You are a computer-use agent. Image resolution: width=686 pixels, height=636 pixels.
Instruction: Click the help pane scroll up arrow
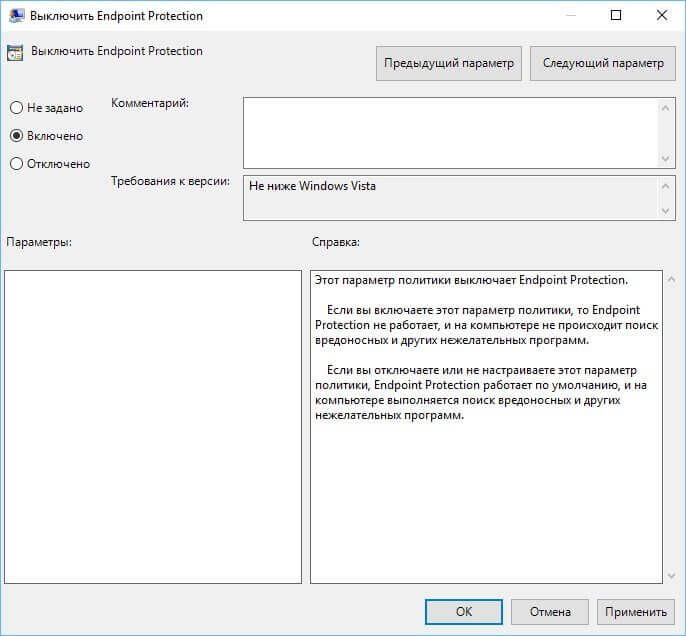pyautogui.click(x=672, y=279)
